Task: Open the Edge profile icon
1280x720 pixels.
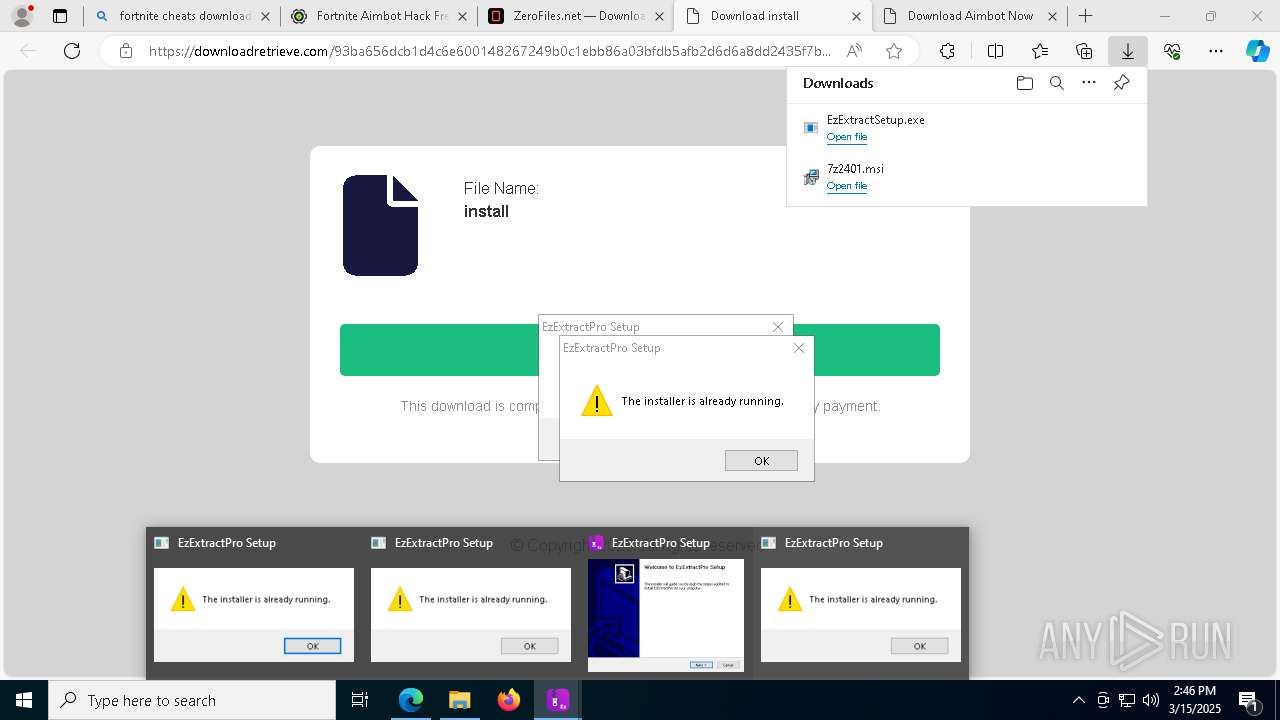Action: pyautogui.click(x=22, y=16)
